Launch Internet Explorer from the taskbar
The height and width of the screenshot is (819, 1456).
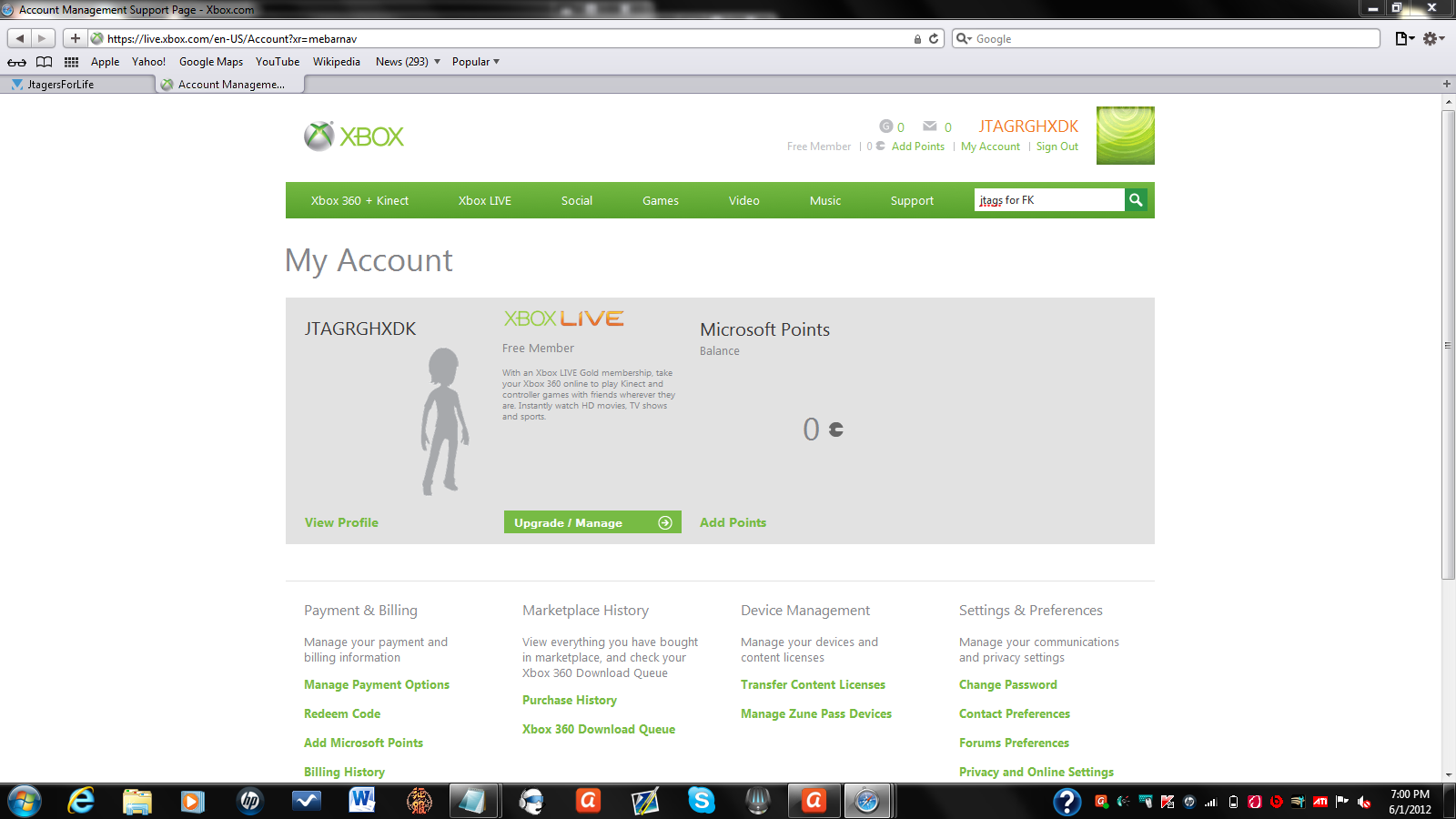pyautogui.click(x=81, y=801)
